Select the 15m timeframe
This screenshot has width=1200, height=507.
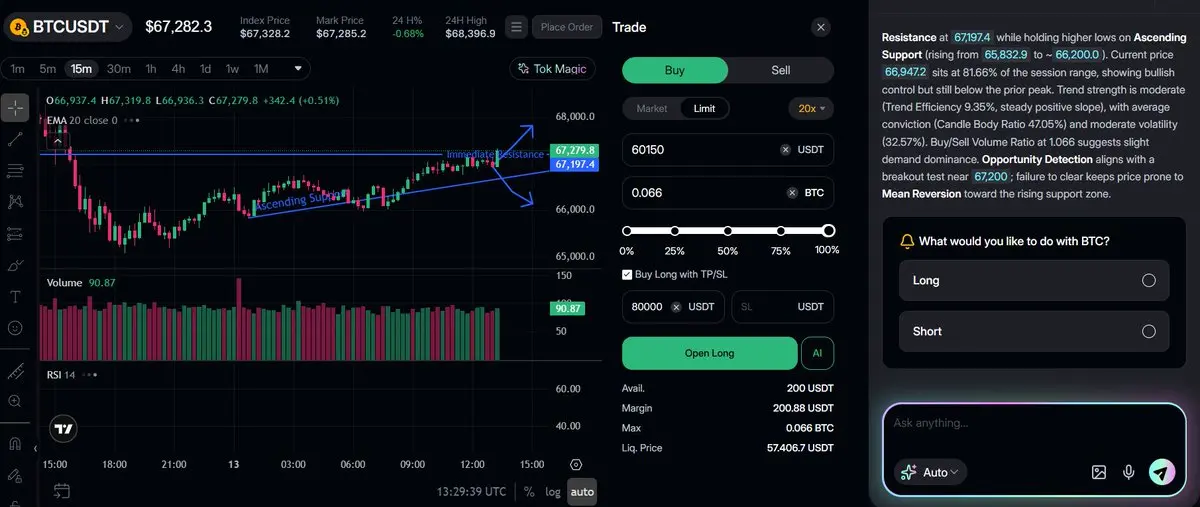coord(81,69)
